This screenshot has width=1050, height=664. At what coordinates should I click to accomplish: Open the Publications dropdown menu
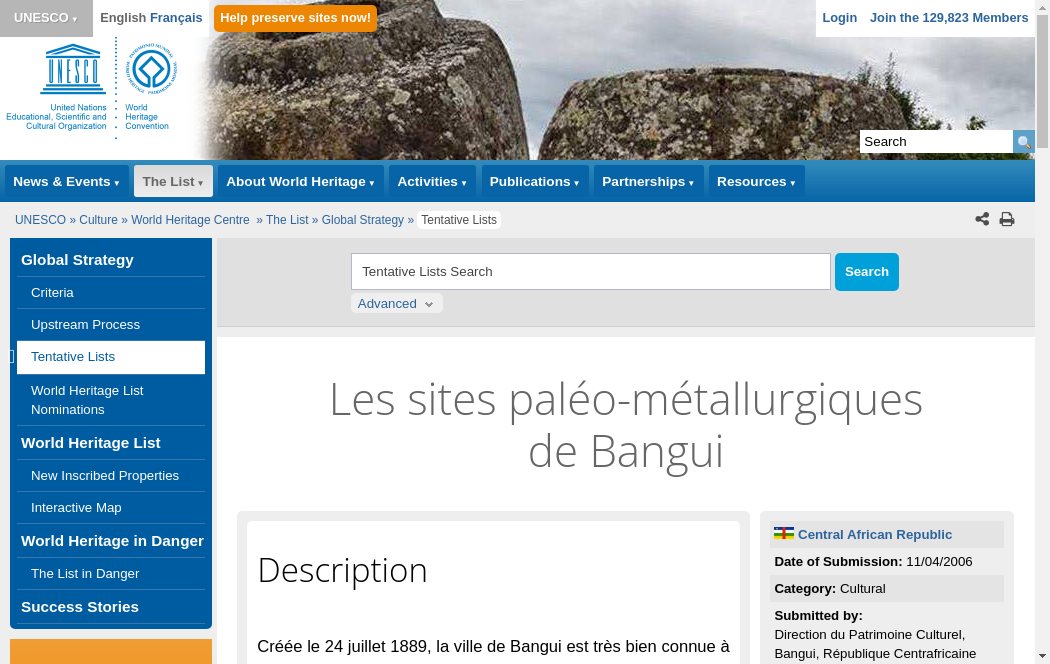535,182
